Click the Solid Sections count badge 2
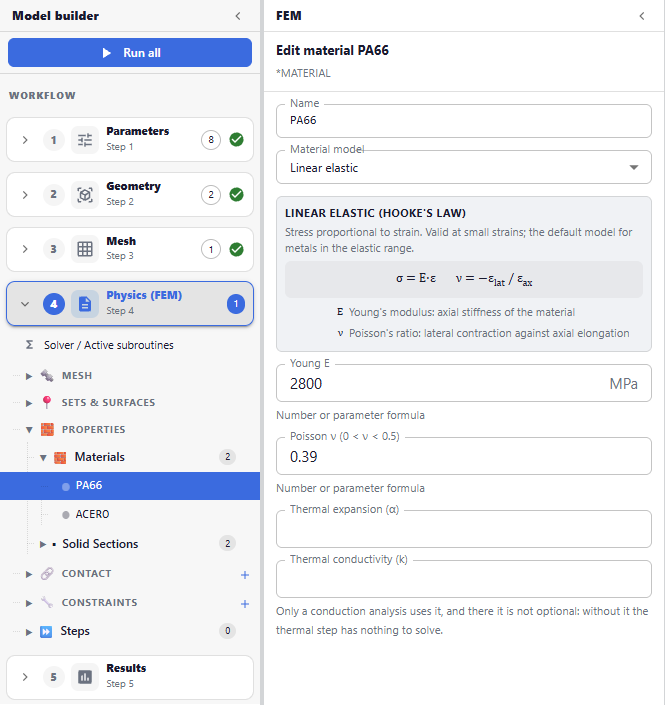 [228, 544]
